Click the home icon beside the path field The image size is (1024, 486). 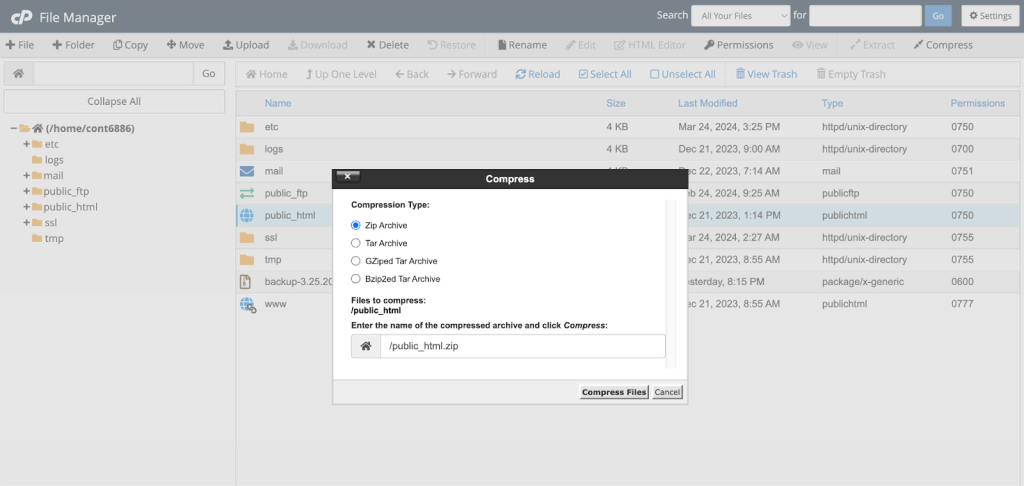click(18, 74)
